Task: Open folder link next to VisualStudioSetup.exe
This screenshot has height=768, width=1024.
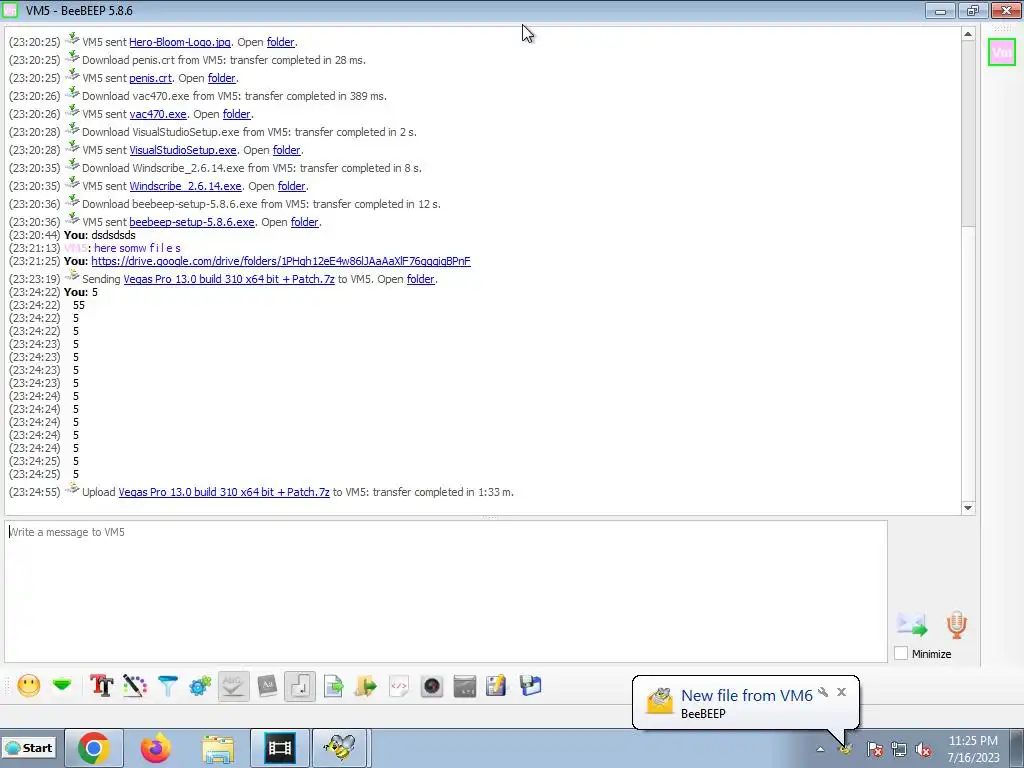Action: pyautogui.click(x=286, y=150)
